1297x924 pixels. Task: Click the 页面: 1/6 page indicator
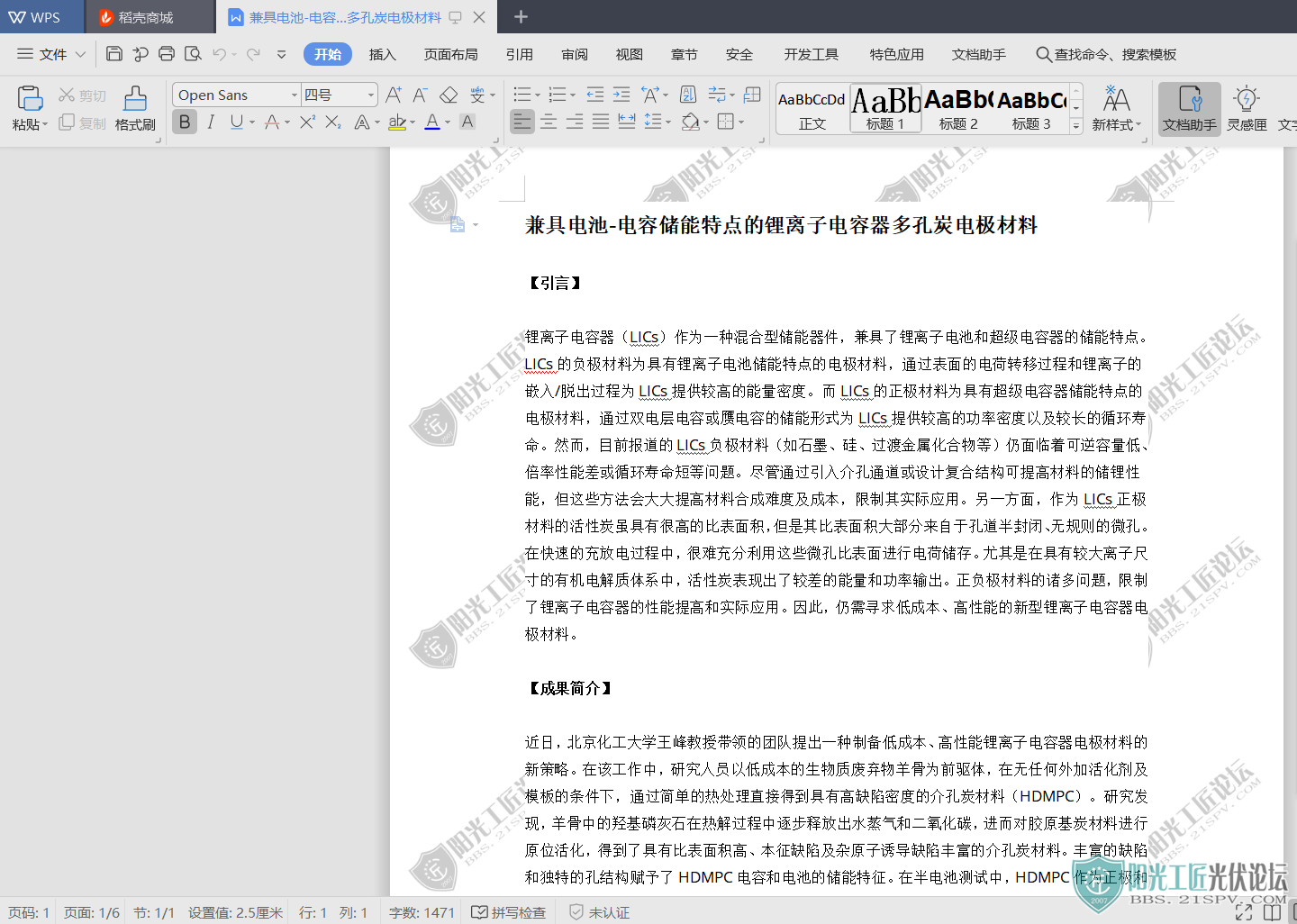[x=92, y=912]
